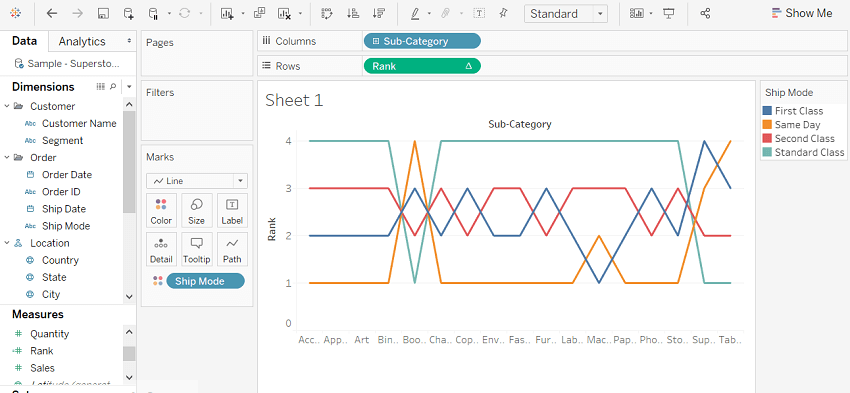Collapse the Customer folder
The width and height of the screenshot is (850, 393).
(x=7, y=106)
